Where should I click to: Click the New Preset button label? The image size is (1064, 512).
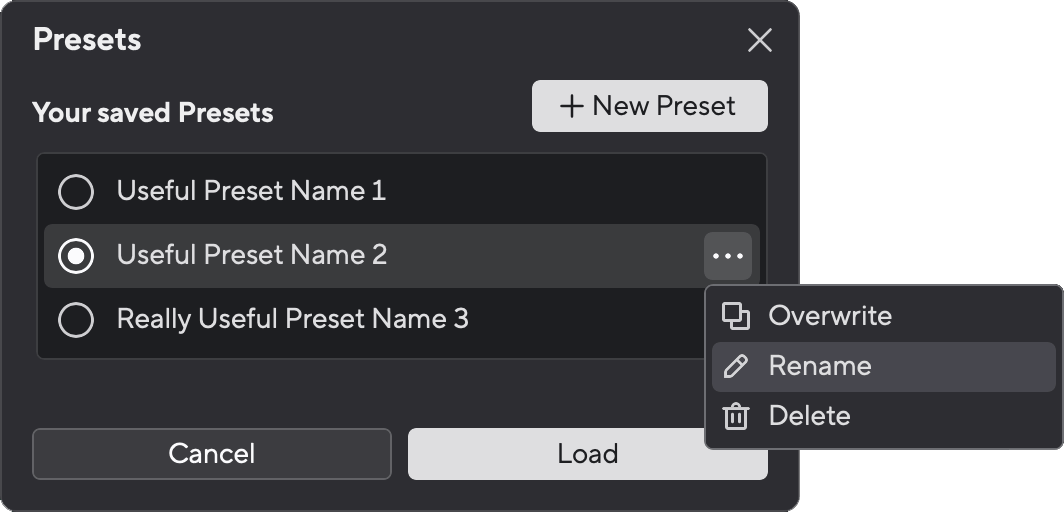click(x=663, y=106)
